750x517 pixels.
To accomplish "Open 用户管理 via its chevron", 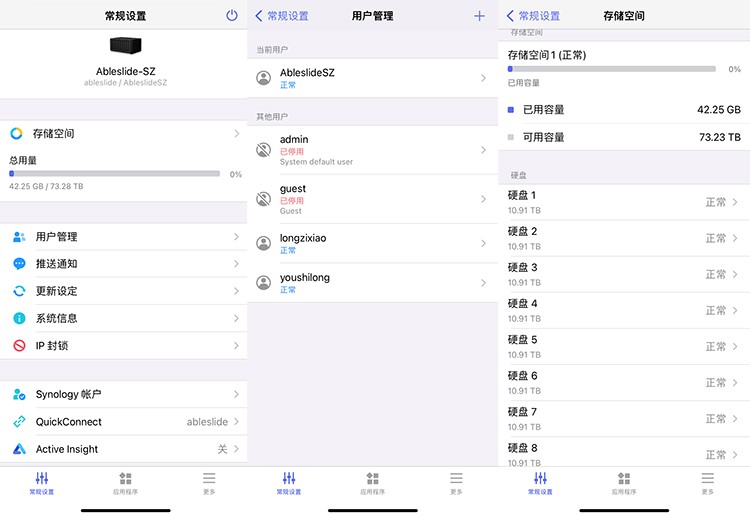I will (x=237, y=237).
